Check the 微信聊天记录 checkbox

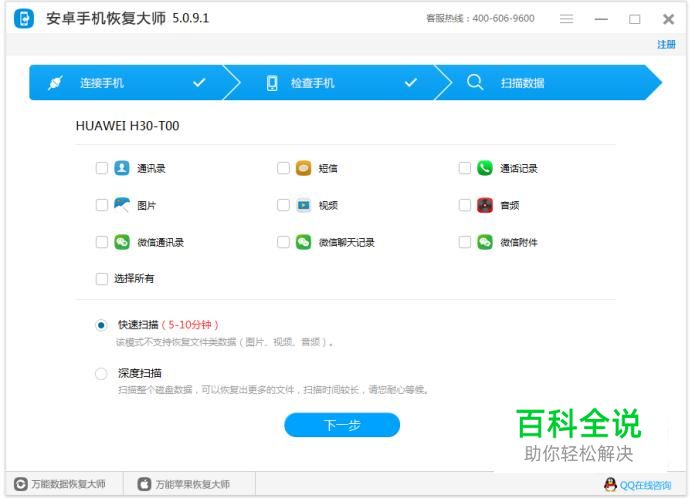(283, 242)
